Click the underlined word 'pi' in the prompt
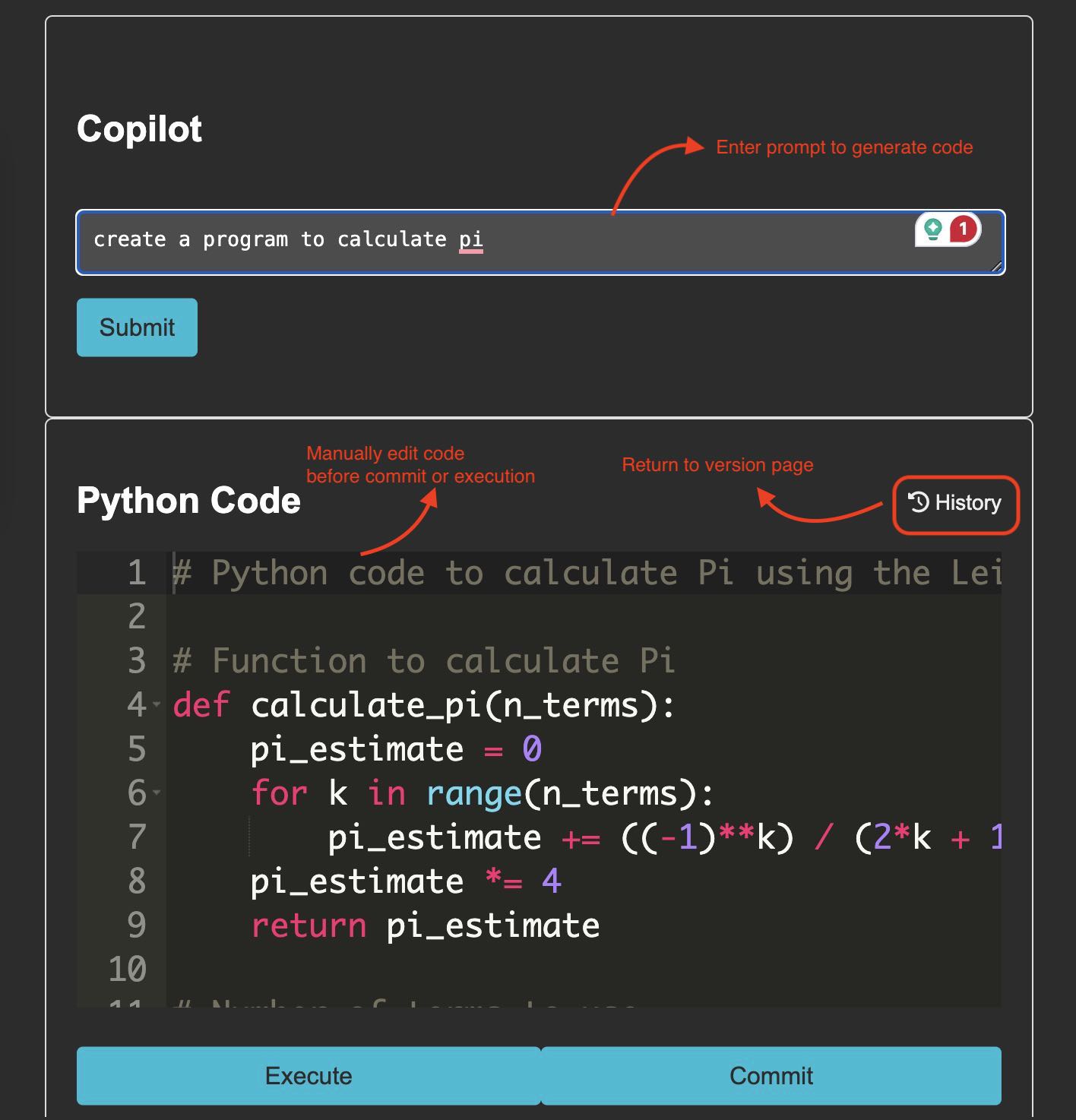 tap(471, 240)
